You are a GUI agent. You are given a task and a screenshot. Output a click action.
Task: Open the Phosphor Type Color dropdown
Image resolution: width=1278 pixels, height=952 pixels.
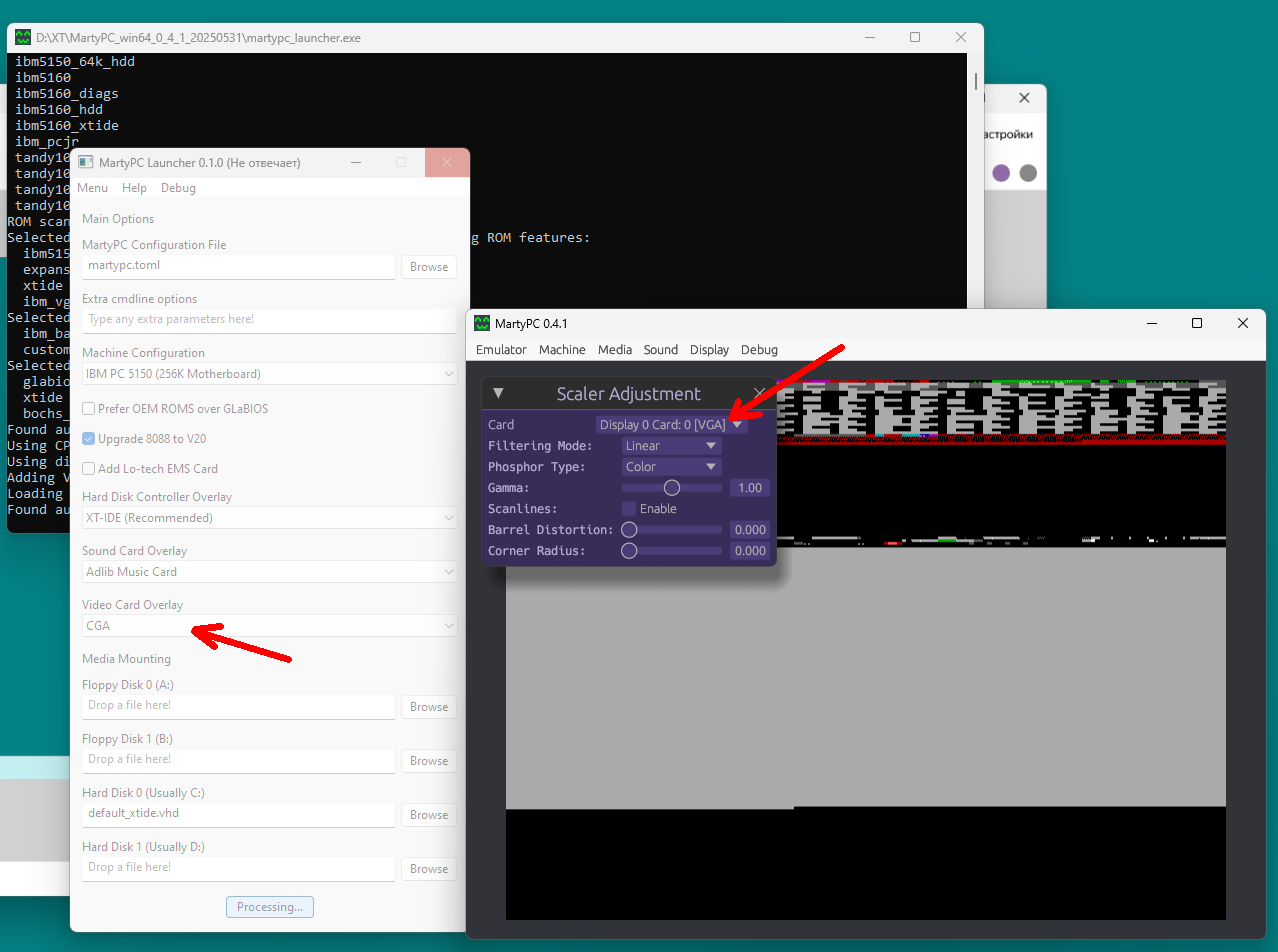671,467
